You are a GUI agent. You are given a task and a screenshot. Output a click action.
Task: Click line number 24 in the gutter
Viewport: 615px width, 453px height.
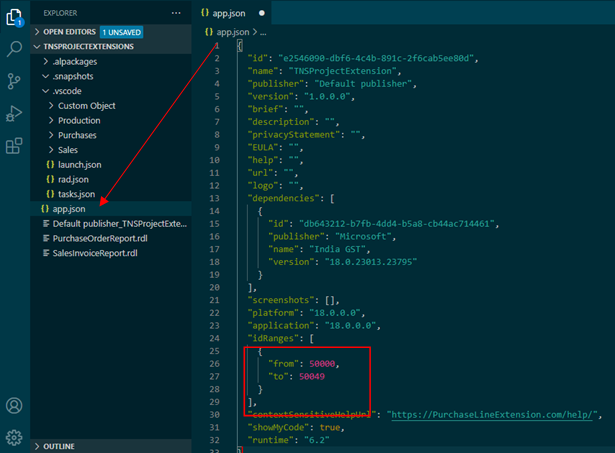click(x=214, y=338)
